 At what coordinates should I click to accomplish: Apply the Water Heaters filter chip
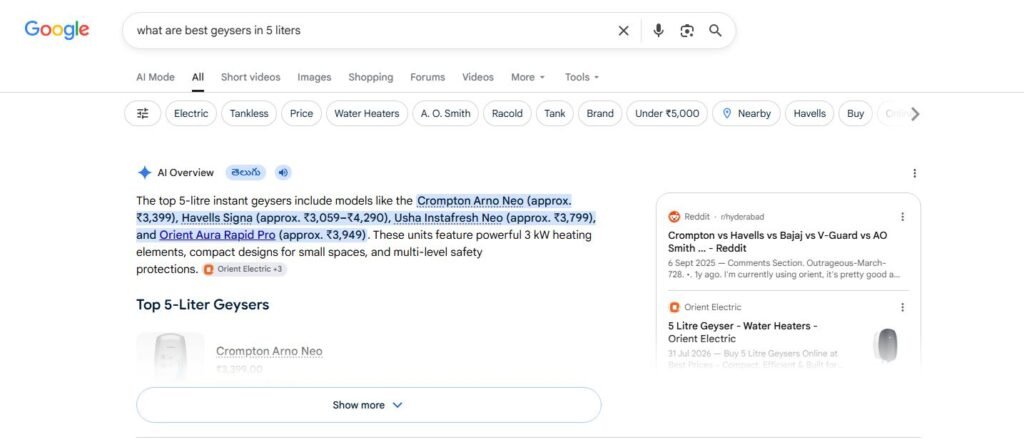point(367,114)
